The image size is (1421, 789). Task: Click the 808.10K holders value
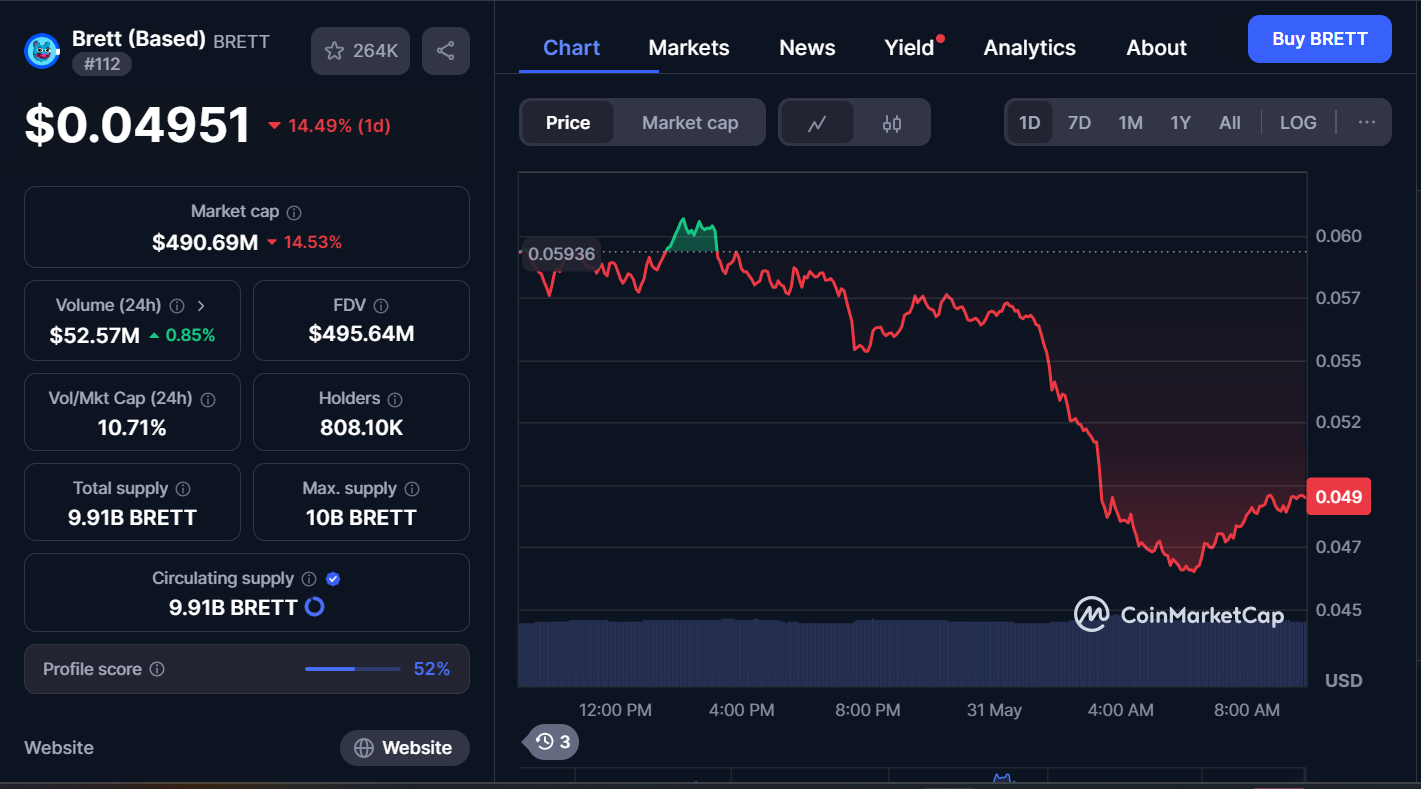click(361, 428)
